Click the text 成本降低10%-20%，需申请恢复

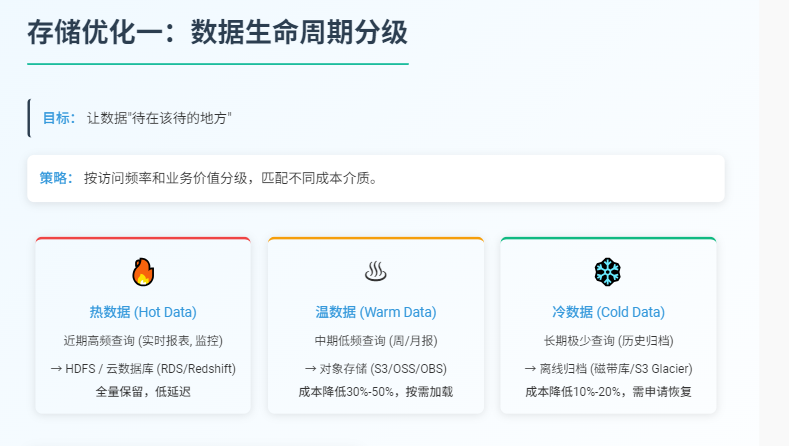point(608,392)
